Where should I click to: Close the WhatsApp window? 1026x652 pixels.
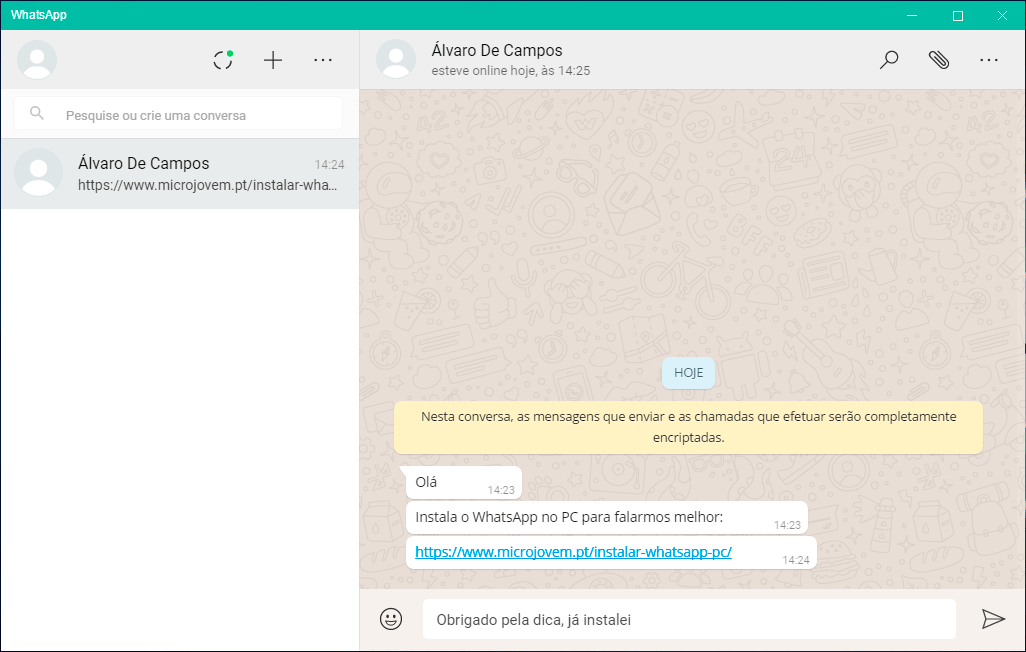coord(1002,15)
